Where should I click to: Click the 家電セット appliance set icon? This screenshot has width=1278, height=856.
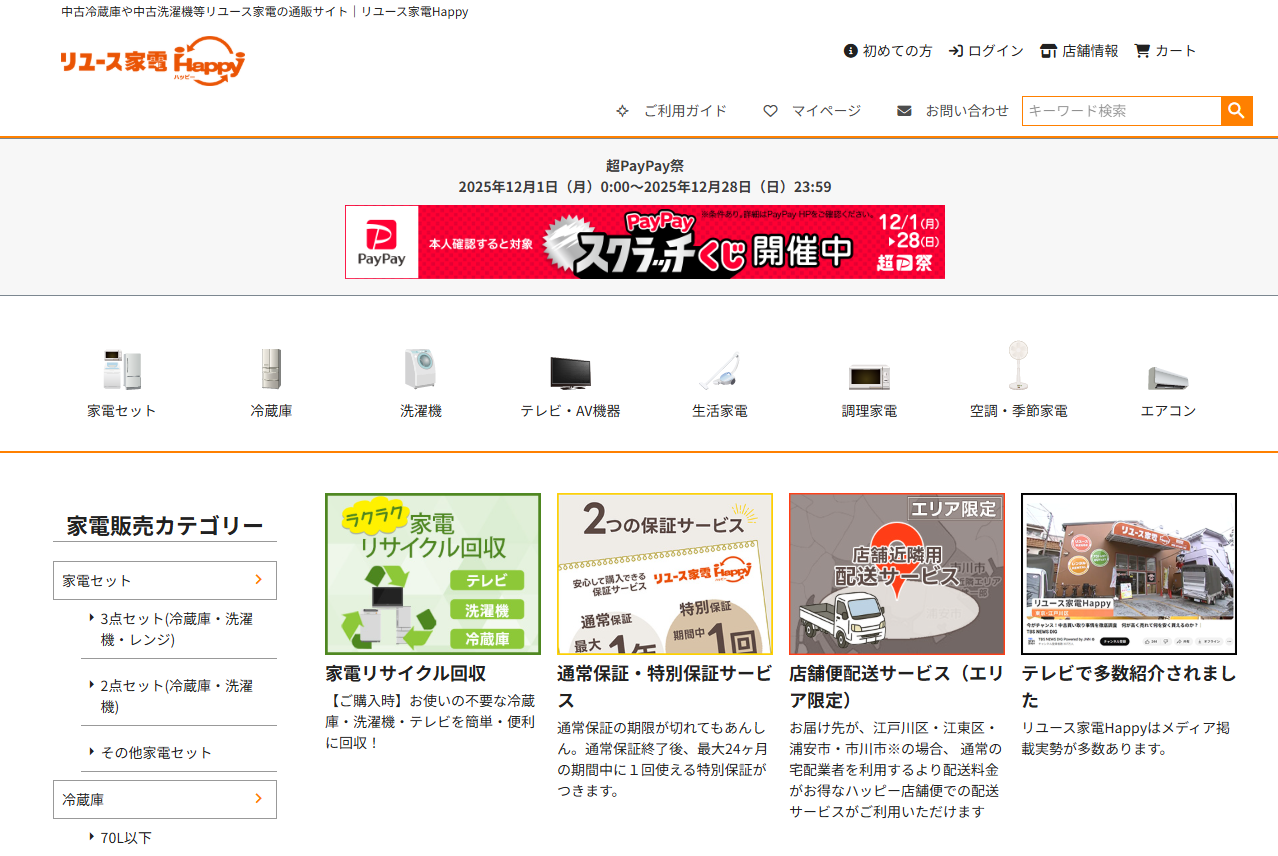coord(121,370)
